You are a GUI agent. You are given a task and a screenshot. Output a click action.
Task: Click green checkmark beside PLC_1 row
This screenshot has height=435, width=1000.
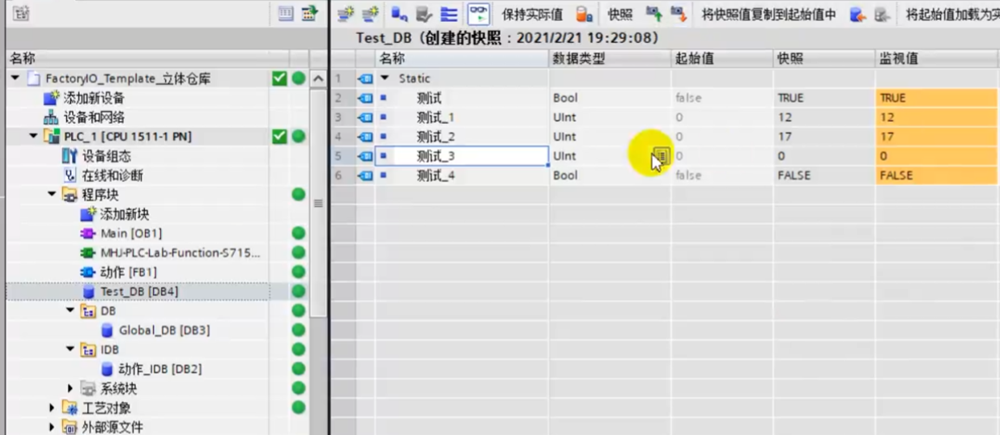280,136
